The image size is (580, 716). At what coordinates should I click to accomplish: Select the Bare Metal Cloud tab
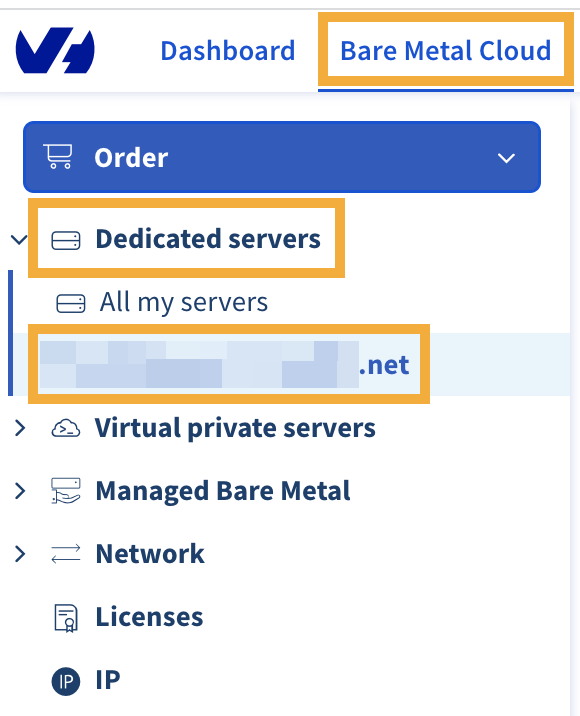[x=446, y=50]
